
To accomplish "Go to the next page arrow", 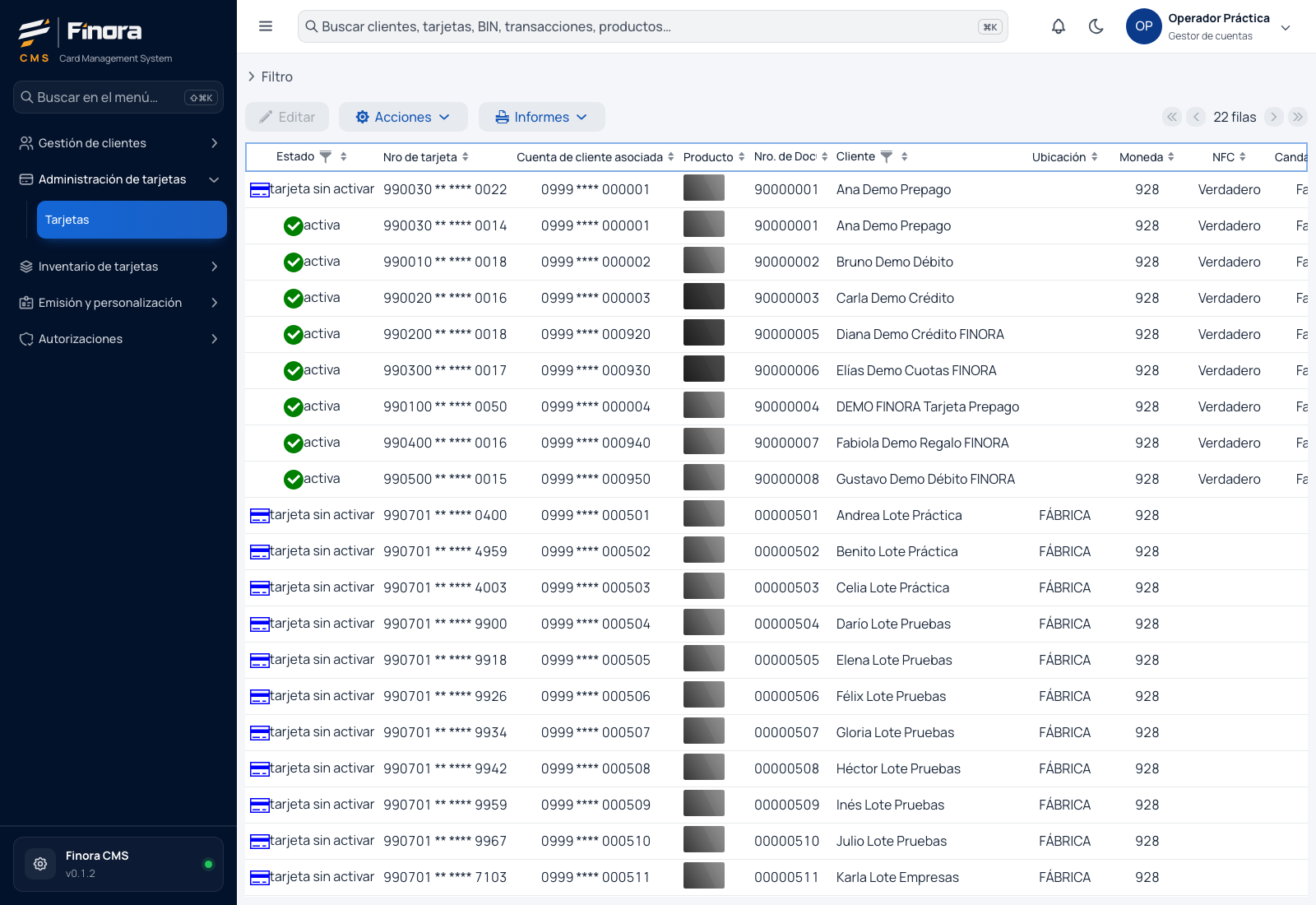I will [1273, 117].
